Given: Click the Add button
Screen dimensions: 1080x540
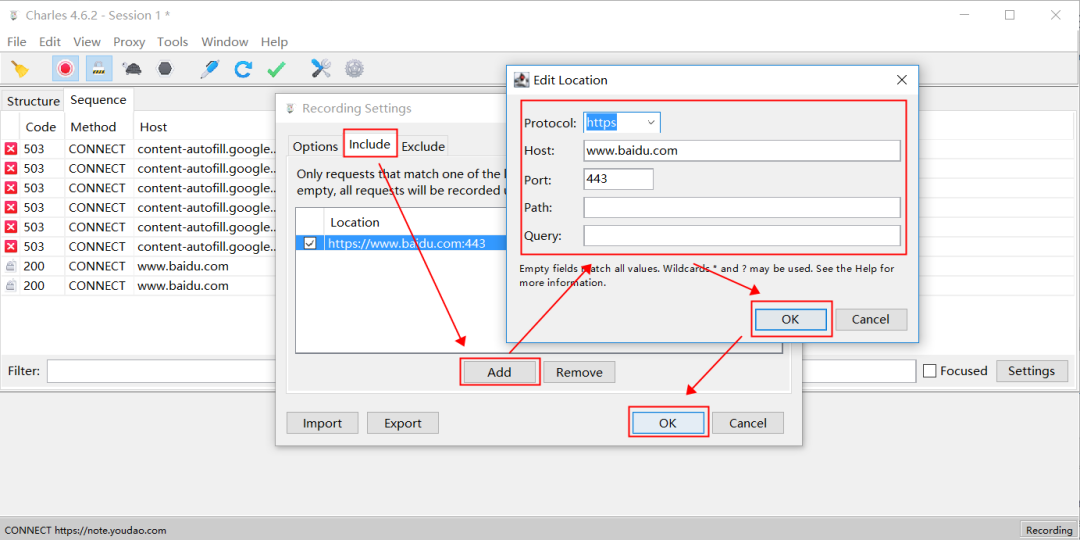Looking at the screenshot, I should pos(499,372).
